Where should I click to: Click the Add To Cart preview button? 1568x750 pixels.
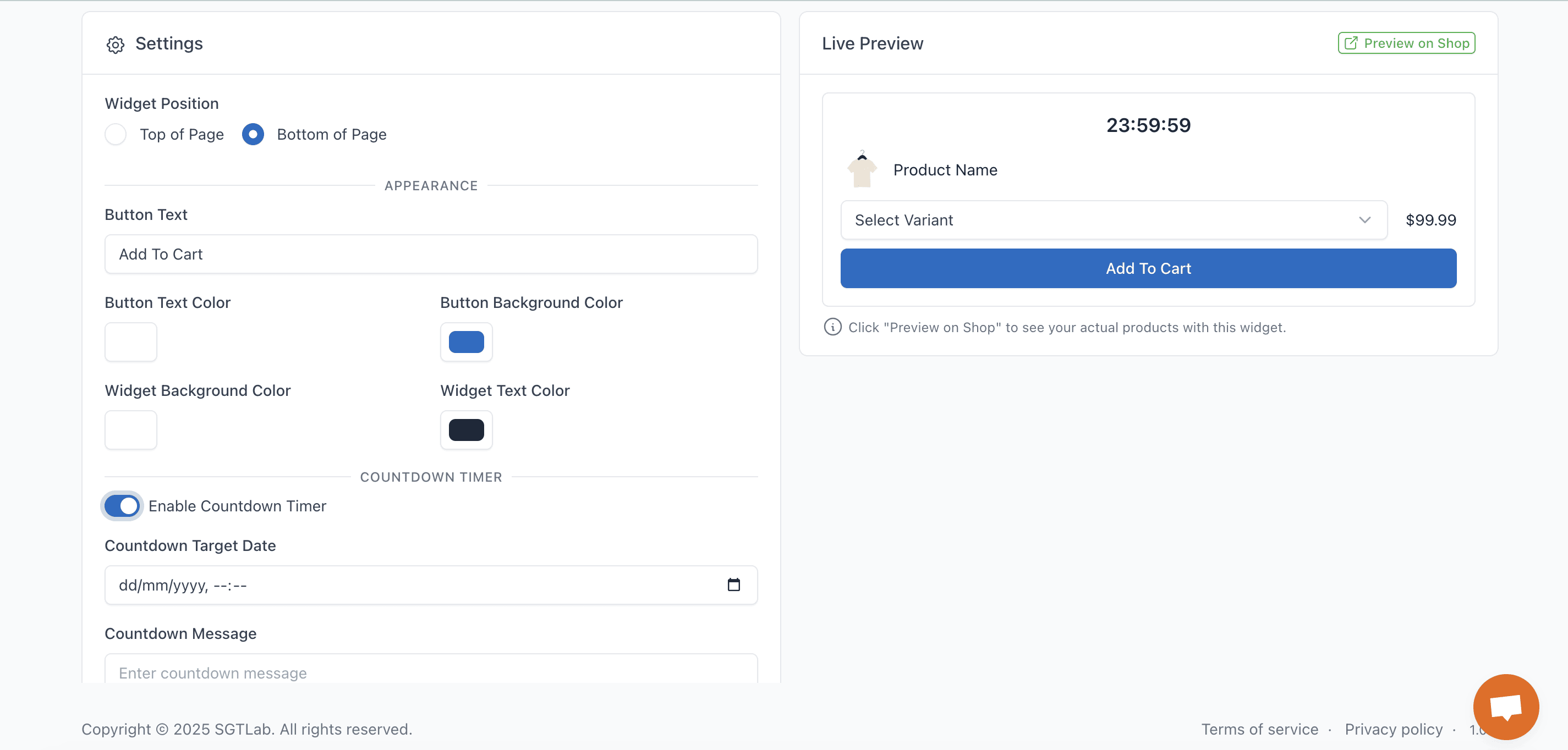pyautogui.click(x=1148, y=268)
